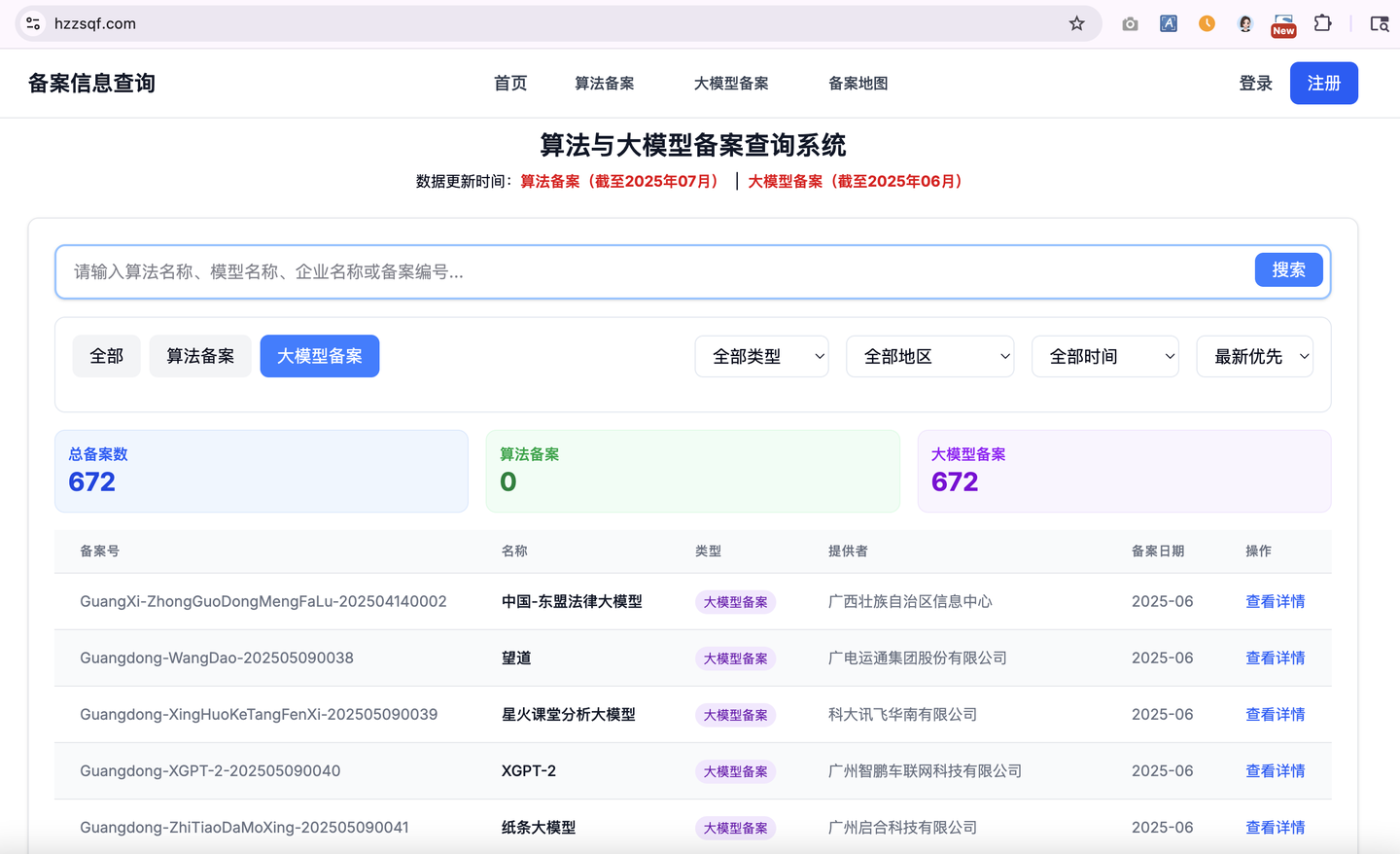The width and height of the screenshot is (1400, 854).
Task: Click the XGPT-2 name cell
Action: click(529, 770)
